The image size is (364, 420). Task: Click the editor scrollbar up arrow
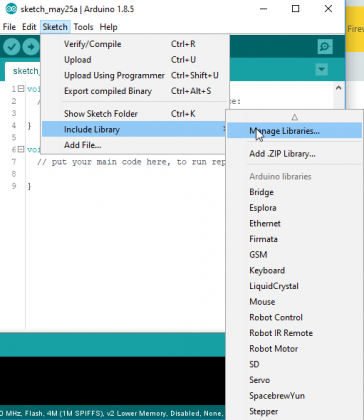click(339, 88)
